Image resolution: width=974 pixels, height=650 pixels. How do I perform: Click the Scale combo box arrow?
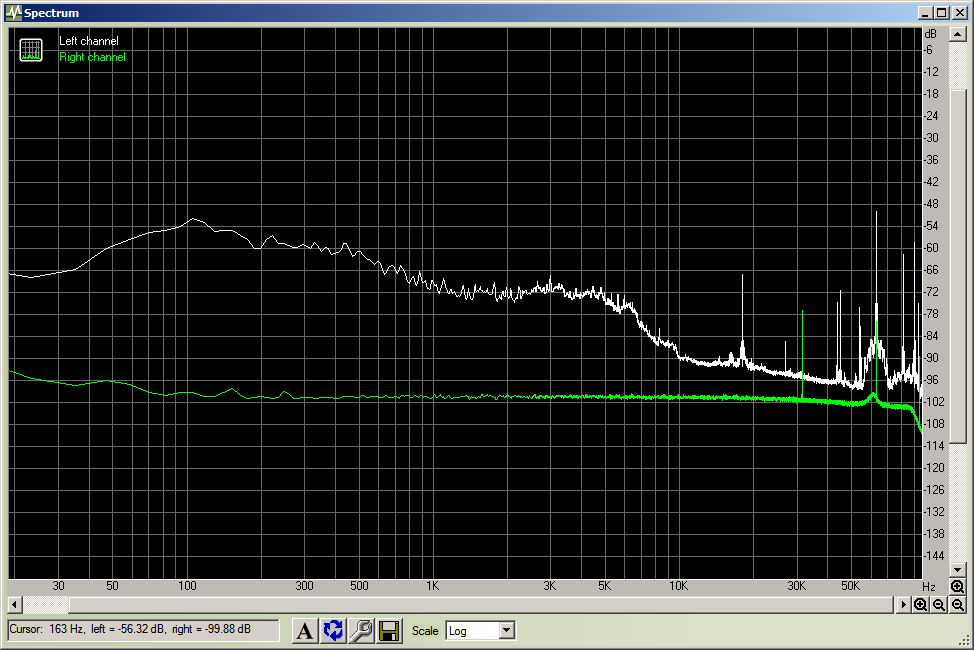[507, 631]
